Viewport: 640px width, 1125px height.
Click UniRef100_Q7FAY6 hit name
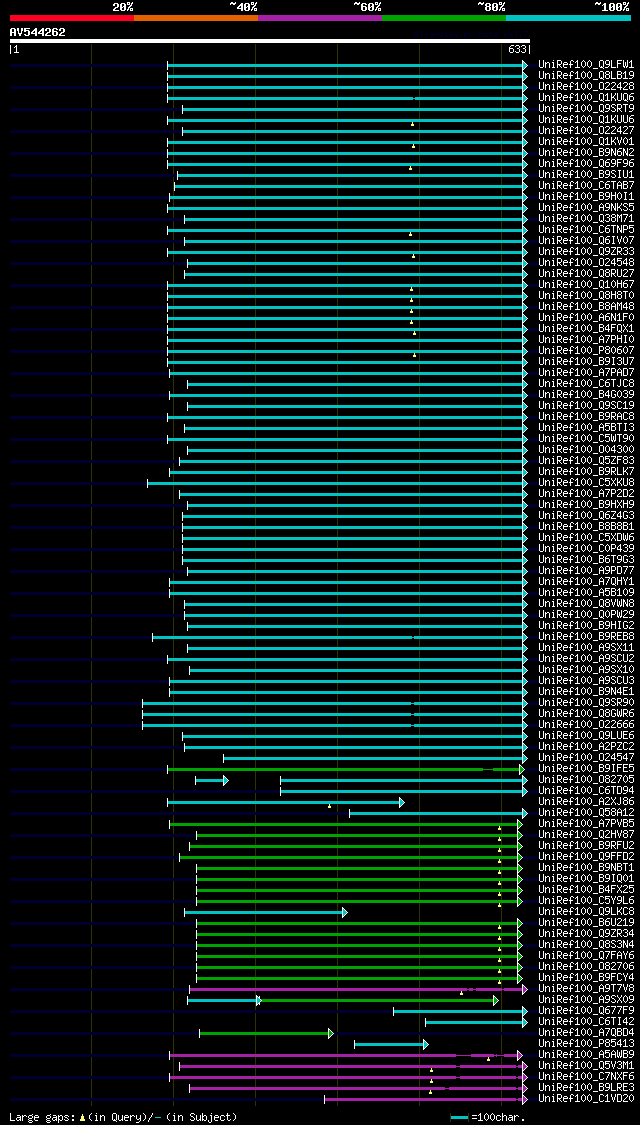586,956
